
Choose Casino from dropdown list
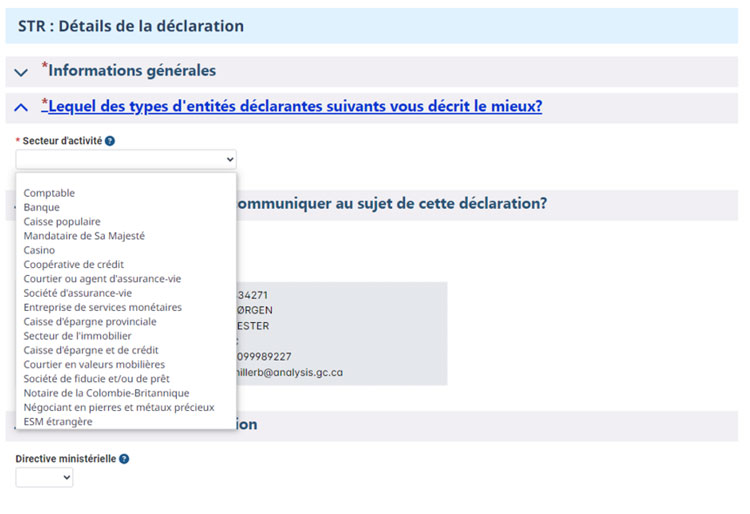[x=39, y=251]
